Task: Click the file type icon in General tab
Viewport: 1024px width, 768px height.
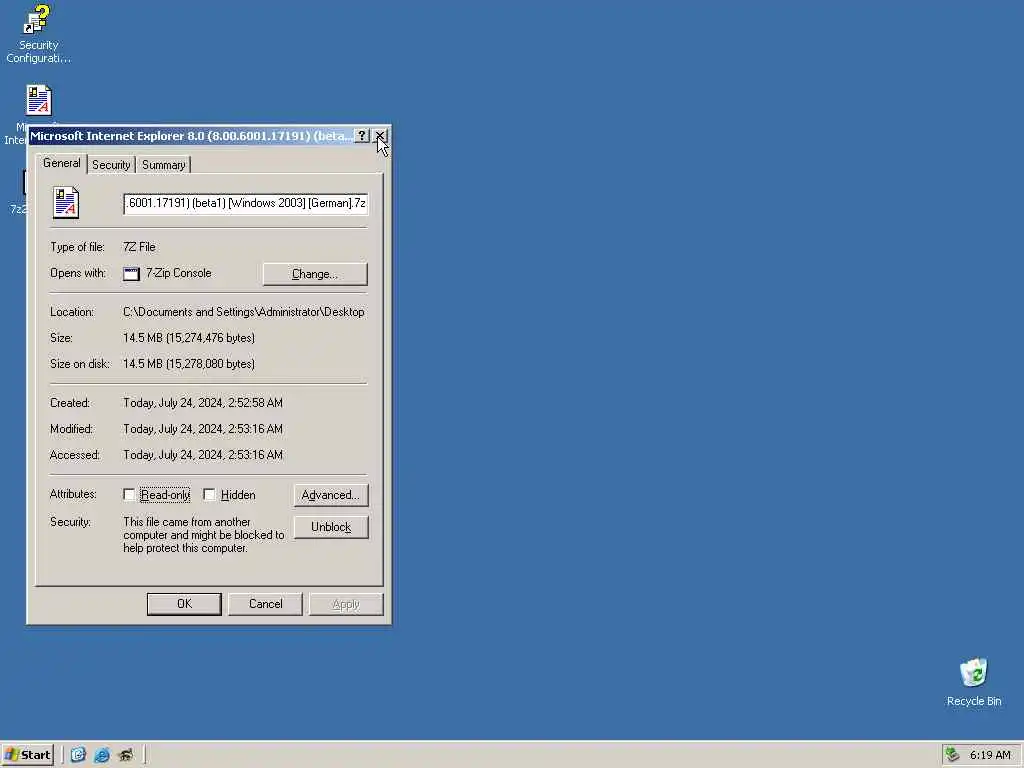Action: click(66, 202)
